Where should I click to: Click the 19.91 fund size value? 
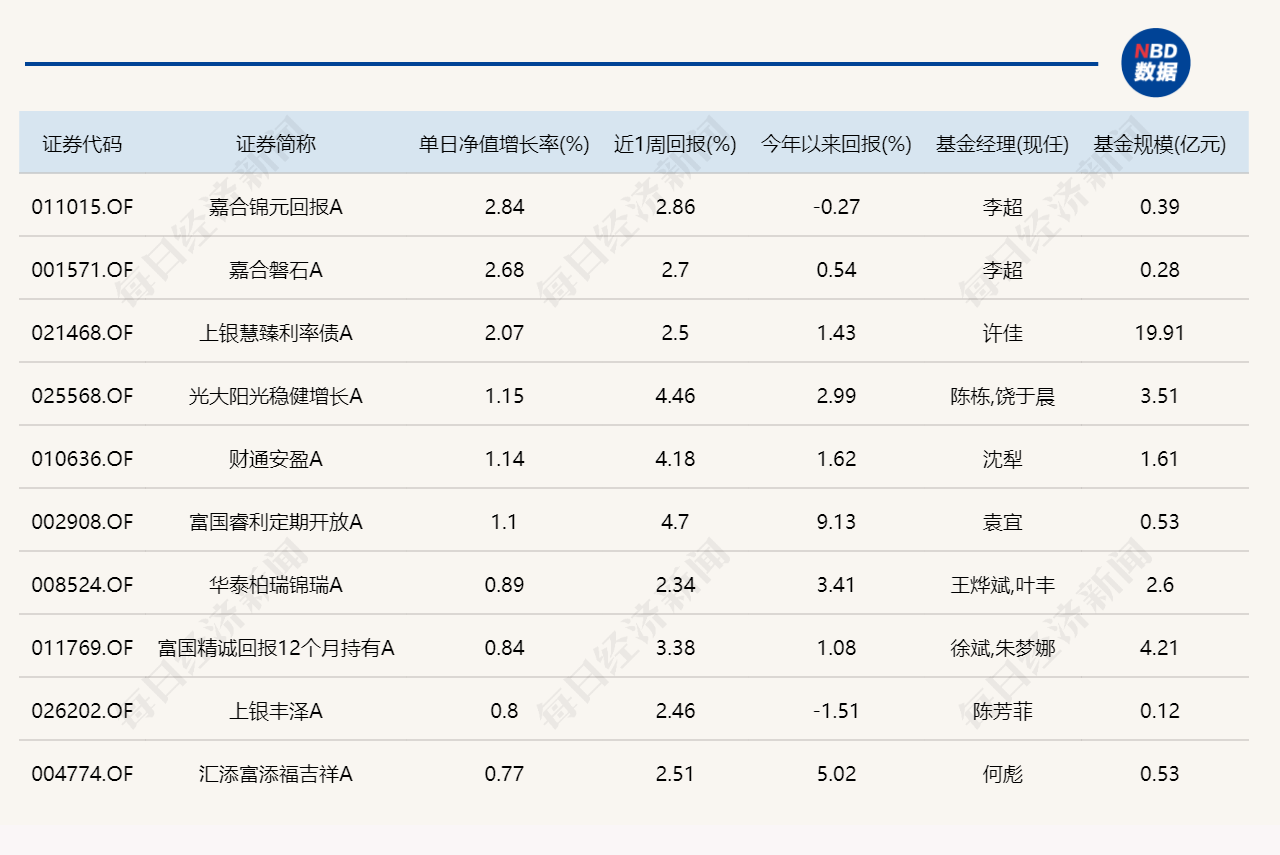click(x=1159, y=333)
